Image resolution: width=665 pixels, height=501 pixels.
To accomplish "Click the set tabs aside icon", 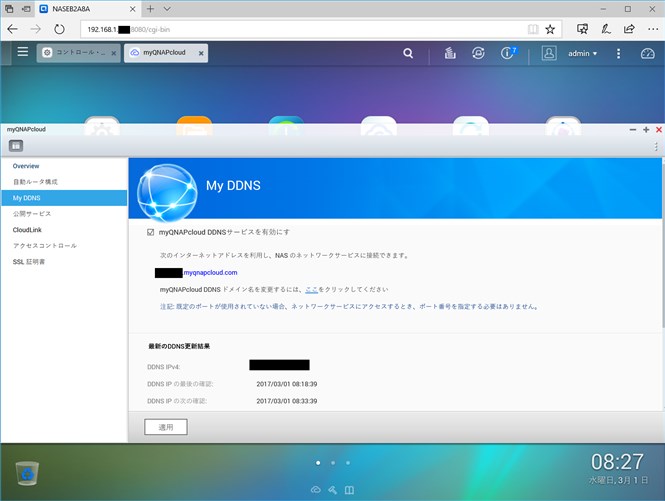I will pyautogui.click(x=26, y=8).
